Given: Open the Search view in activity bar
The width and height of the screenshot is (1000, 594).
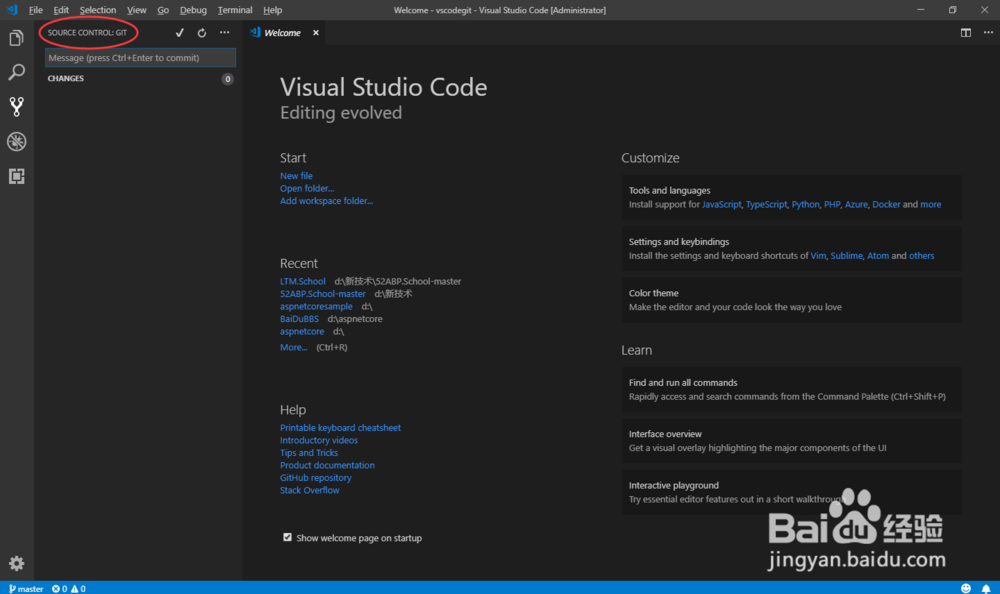Looking at the screenshot, I should tap(17, 72).
